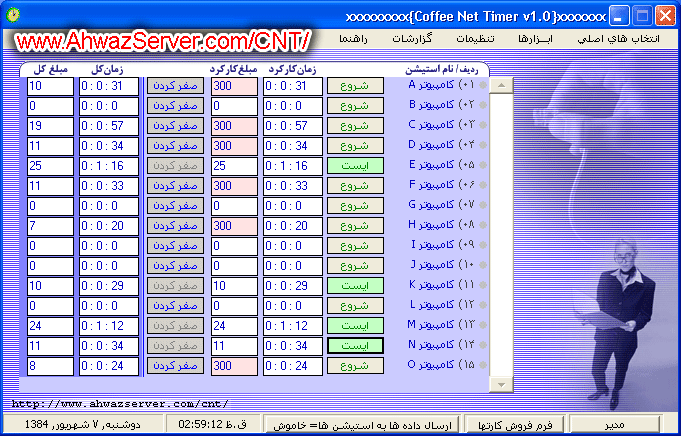This screenshot has height=436, width=681.
Task: Click the مبلغ کل column header
Action: [50, 69]
